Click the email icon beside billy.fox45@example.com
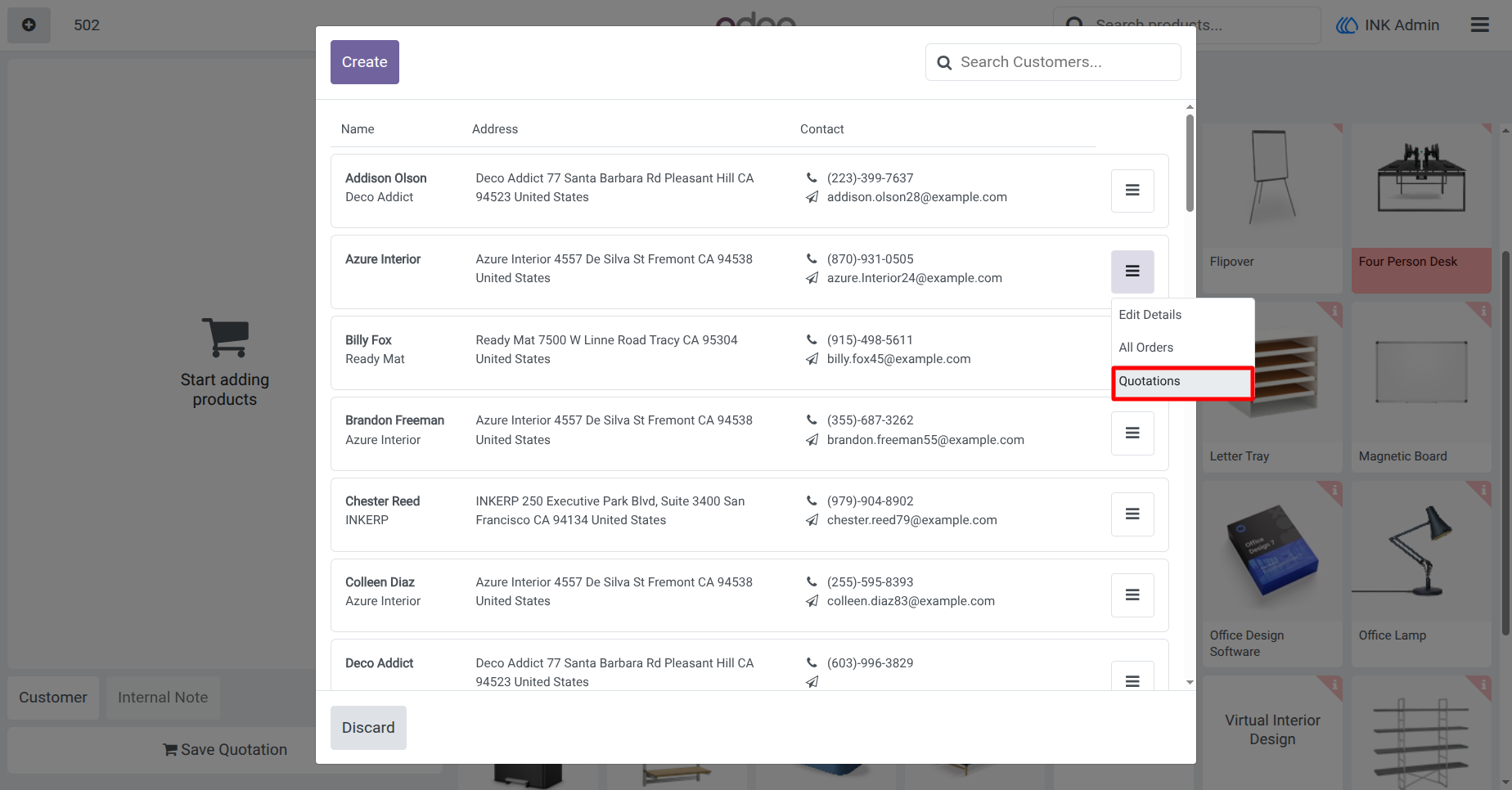Image resolution: width=1512 pixels, height=790 pixels. (812, 359)
